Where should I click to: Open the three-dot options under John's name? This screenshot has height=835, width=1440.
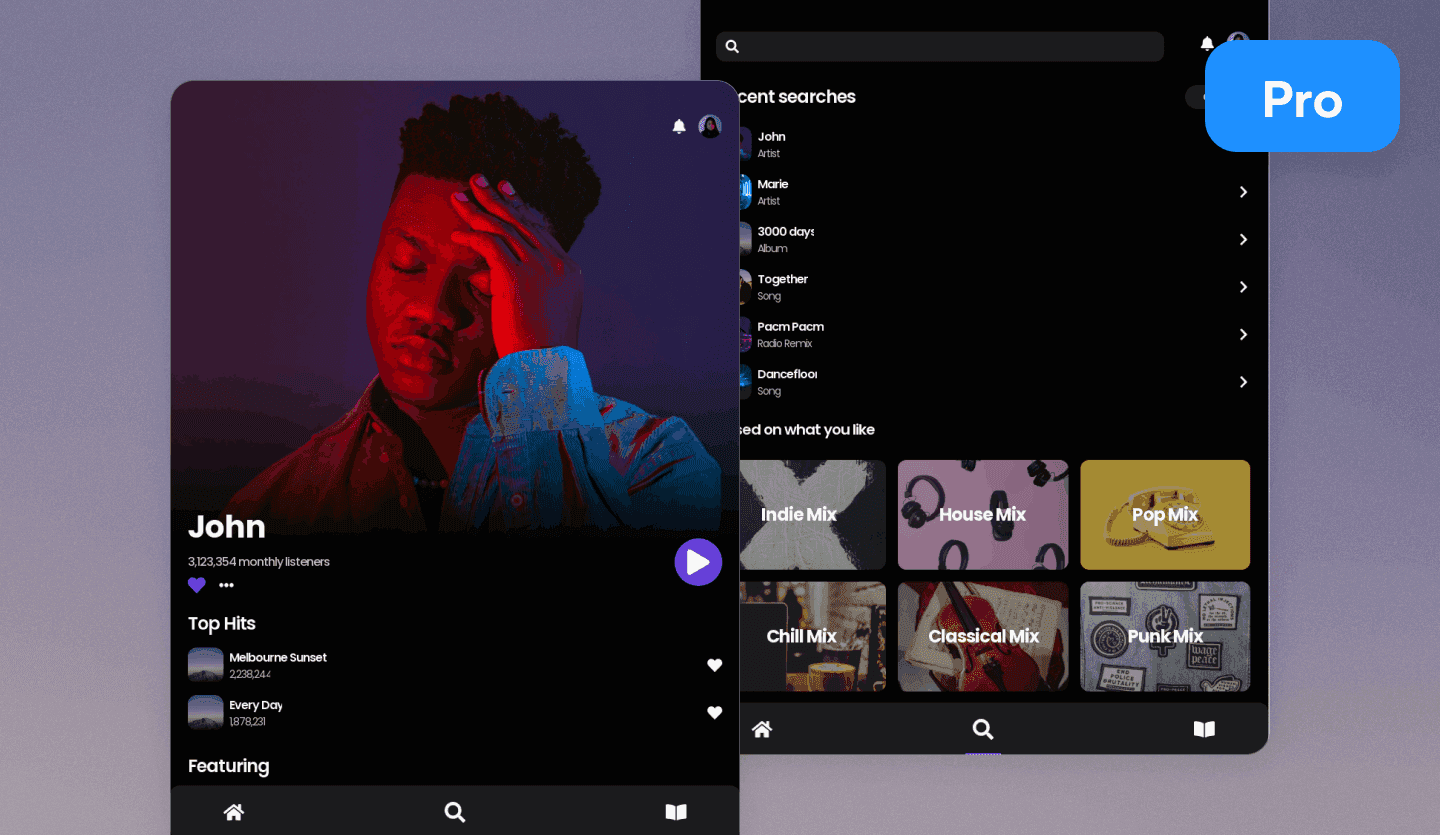(x=226, y=585)
